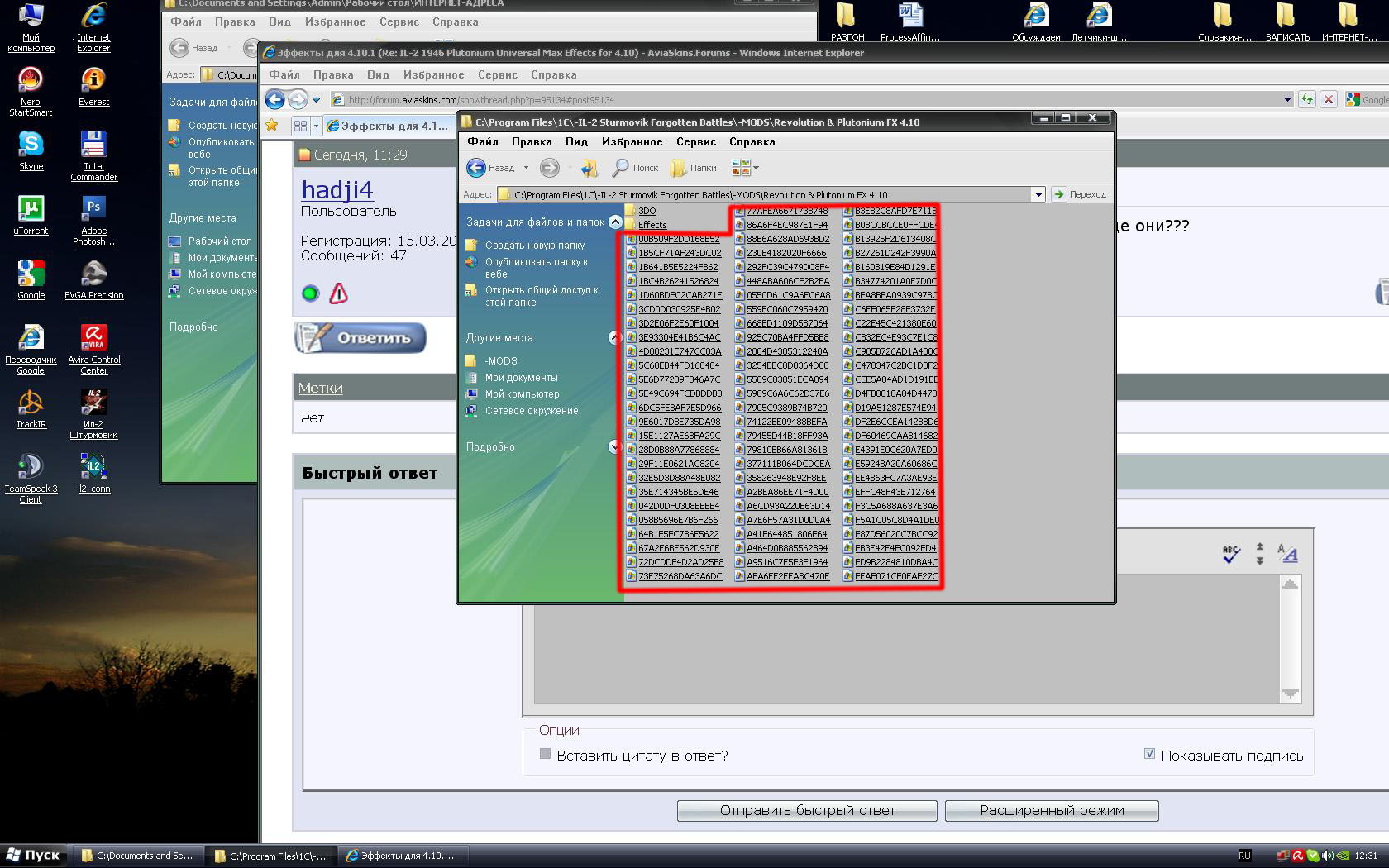Open Total Commander desktop shortcut
The width and height of the screenshot is (1389, 868).
[94, 155]
